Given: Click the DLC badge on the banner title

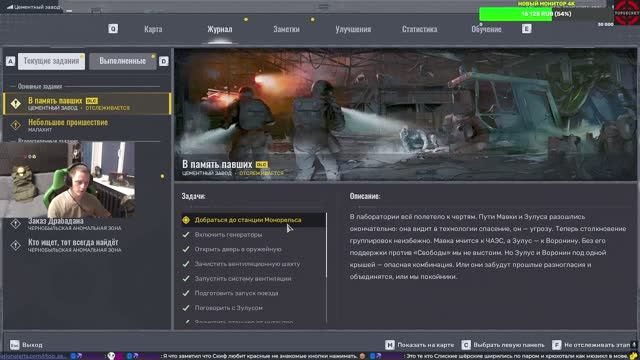Looking at the screenshot, I should 262,164.
